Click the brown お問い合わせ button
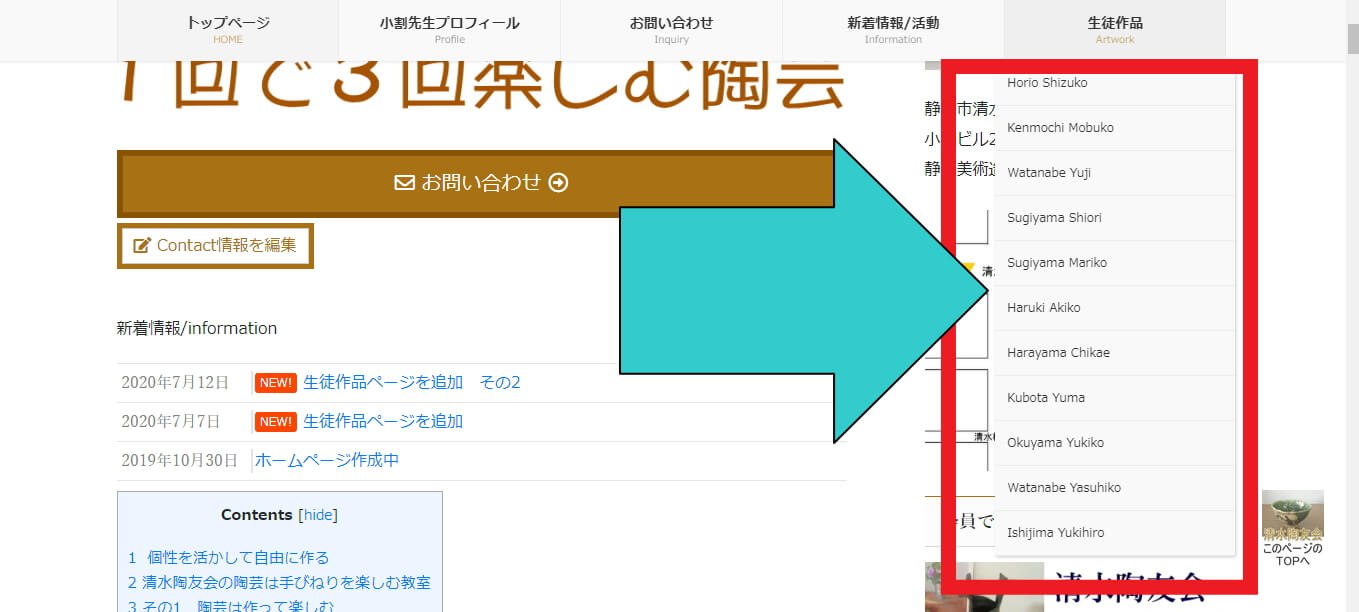1359x612 pixels. click(480, 183)
